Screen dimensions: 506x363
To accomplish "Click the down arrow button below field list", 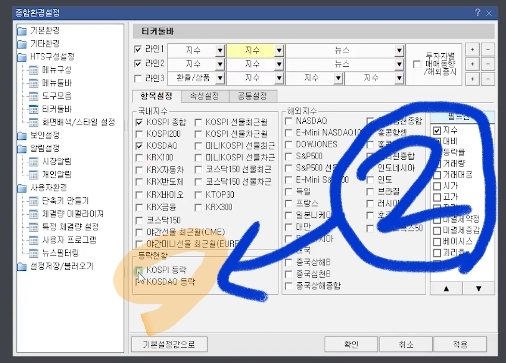I will 479,289.
